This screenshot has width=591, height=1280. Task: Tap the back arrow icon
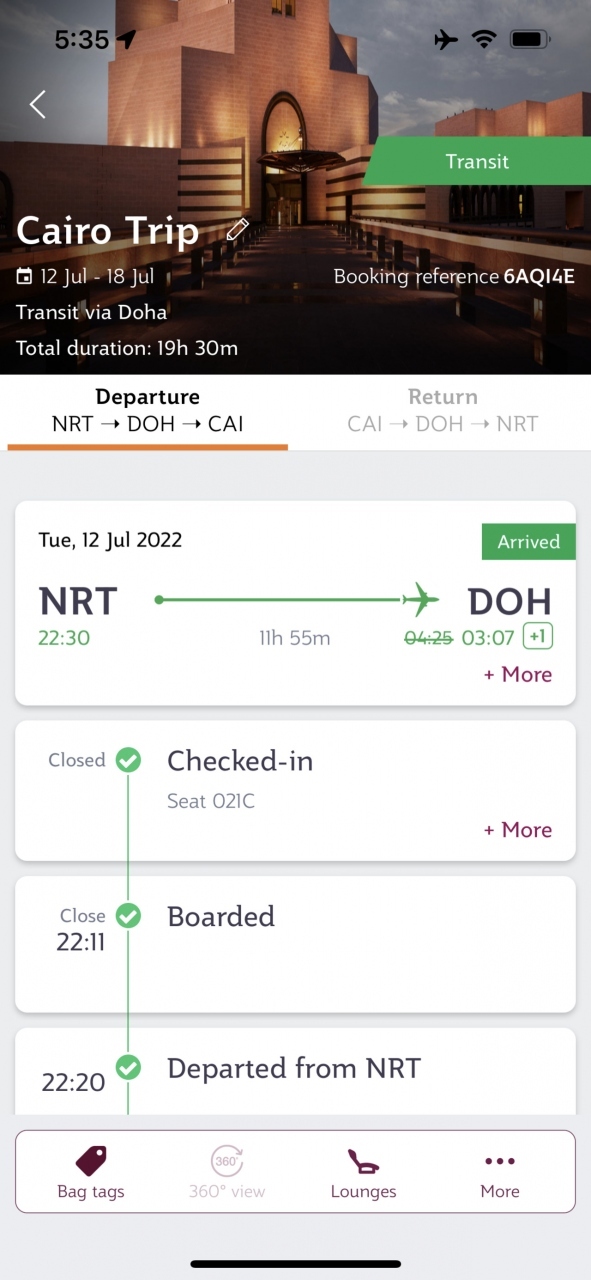coord(38,104)
